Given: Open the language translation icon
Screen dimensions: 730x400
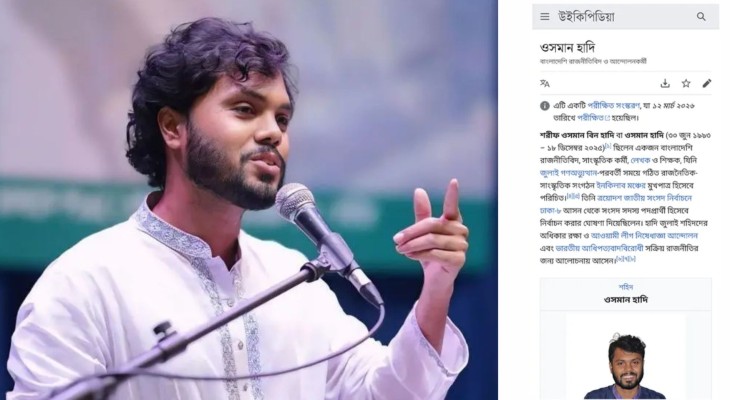Looking at the screenshot, I should point(545,83).
